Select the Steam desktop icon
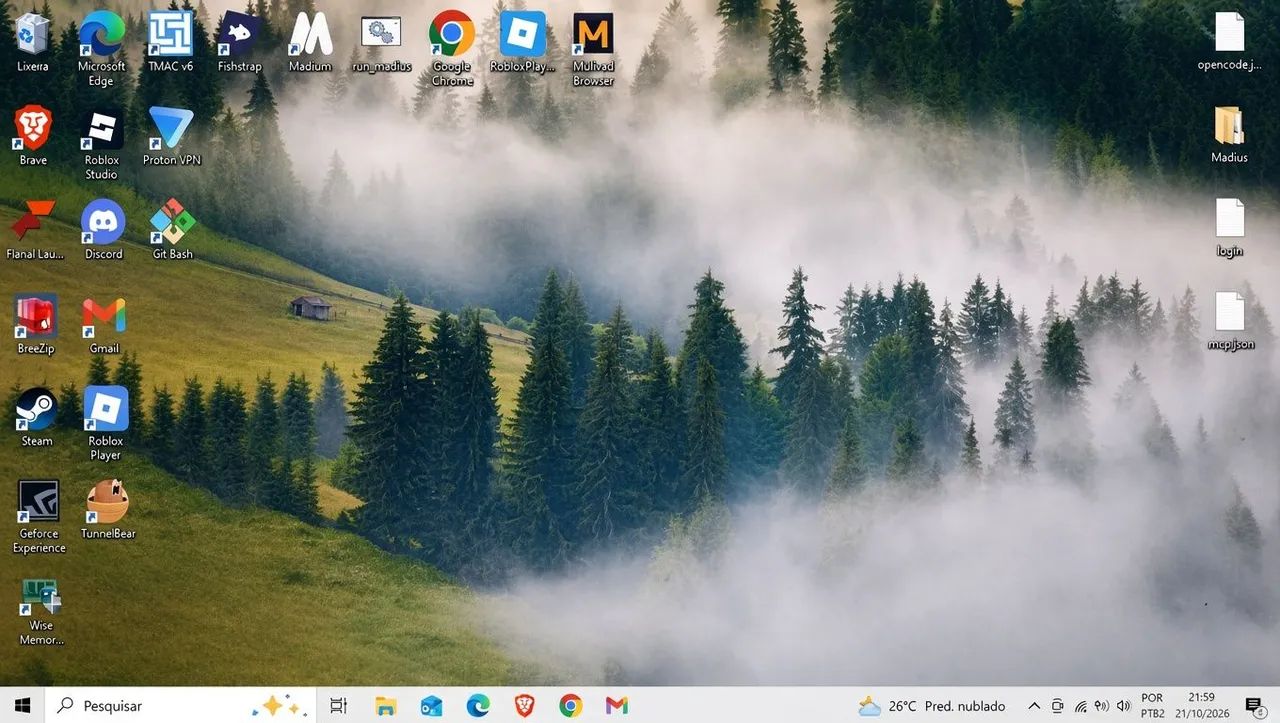 pos(37,417)
